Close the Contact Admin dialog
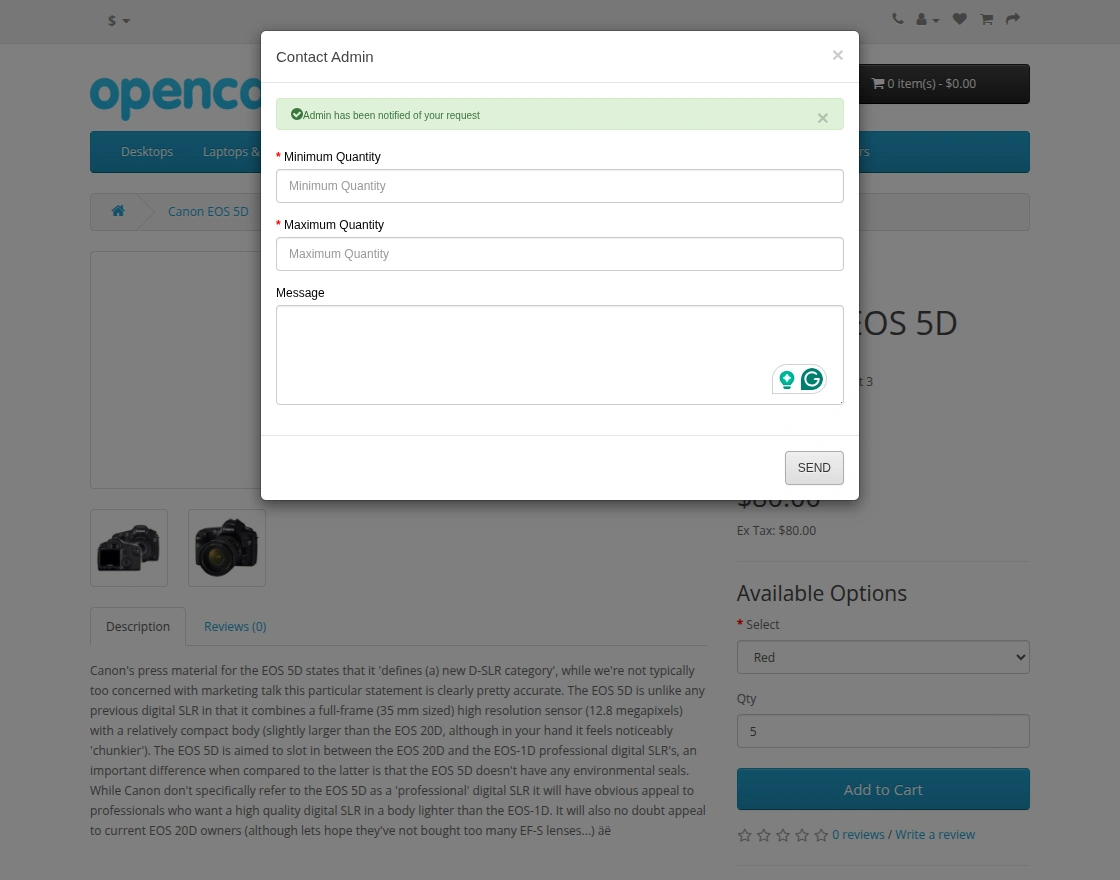Image resolution: width=1120 pixels, height=880 pixels. [838, 55]
